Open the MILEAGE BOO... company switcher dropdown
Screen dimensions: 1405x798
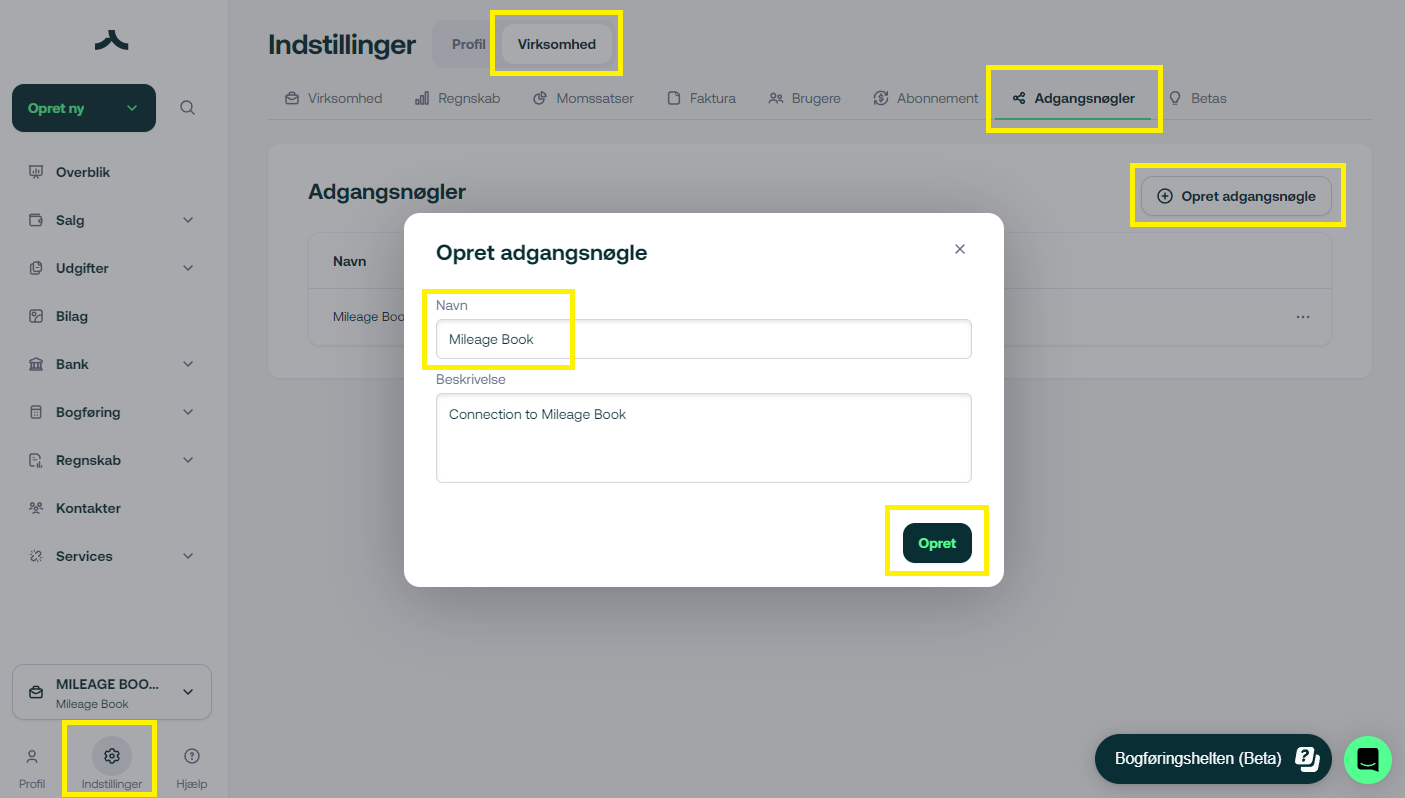pyautogui.click(x=112, y=692)
